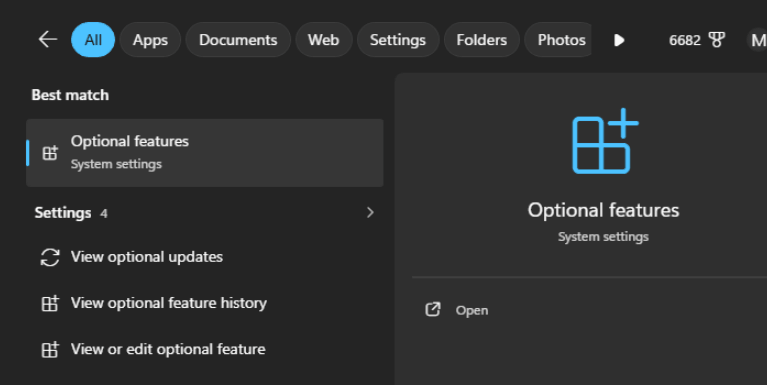Image resolution: width=767 pixels, height=385 pixels.
Task: Select the All filter tab
Action: click(93, 40)
